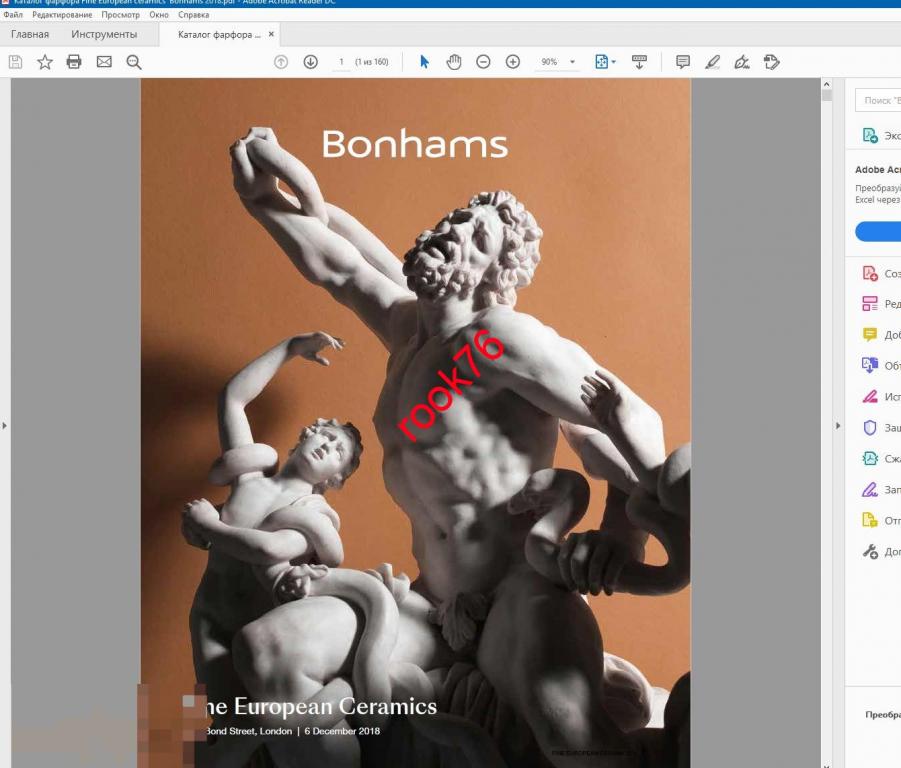Click the blue convert button in right panel
This screenshot has height=768, width=901.
[x=878, y=231]
